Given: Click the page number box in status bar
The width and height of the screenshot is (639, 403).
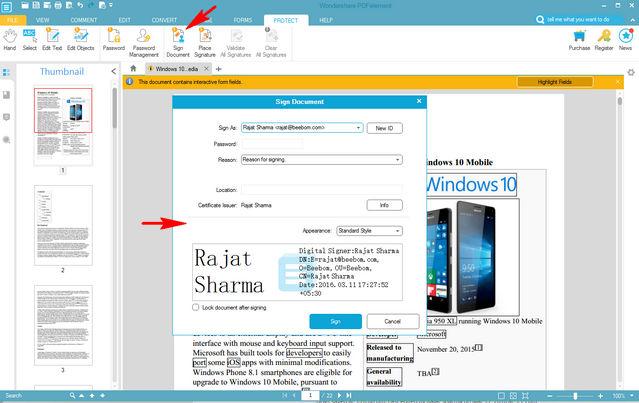Looking at the screenshot, I should point(310,395).
